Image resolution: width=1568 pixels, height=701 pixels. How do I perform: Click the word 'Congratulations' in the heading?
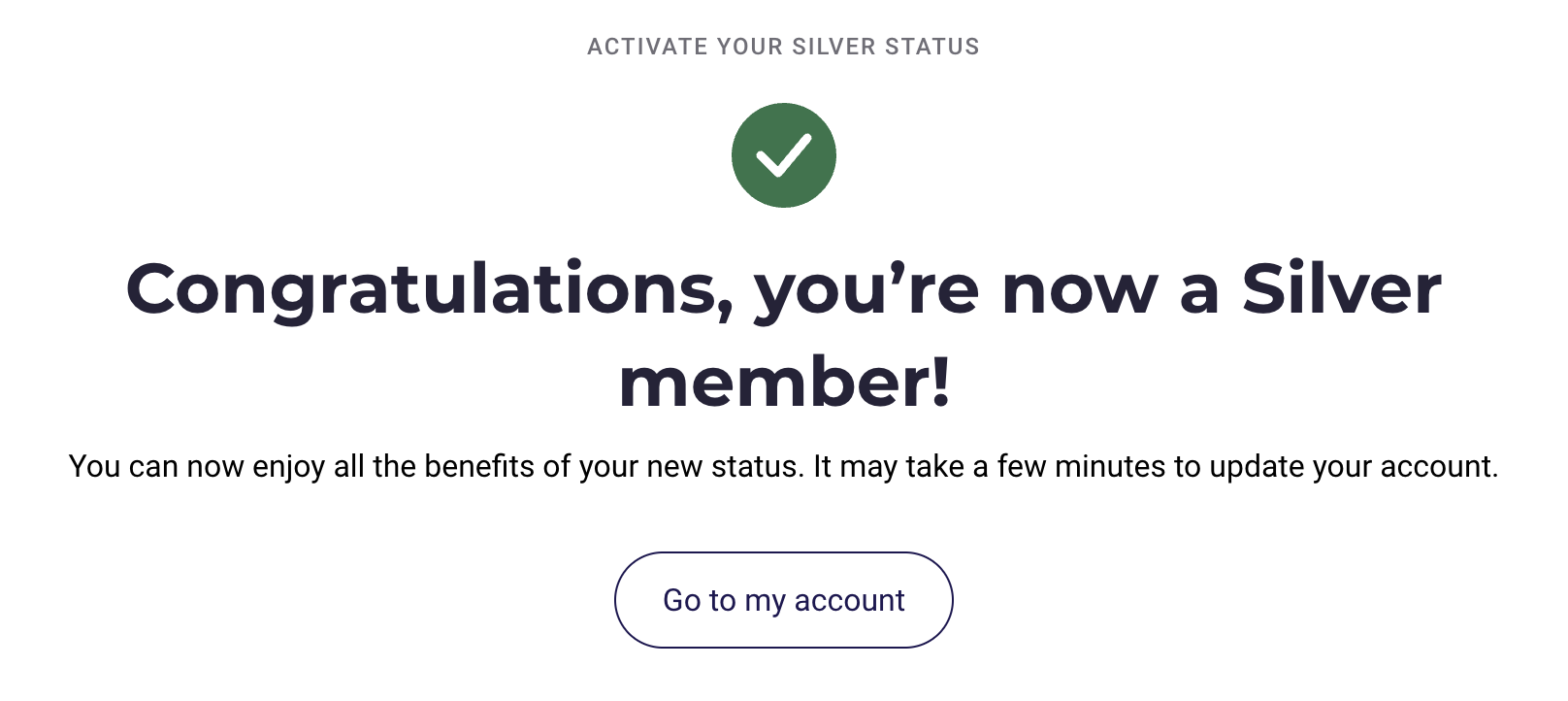[x=430, y=289]
